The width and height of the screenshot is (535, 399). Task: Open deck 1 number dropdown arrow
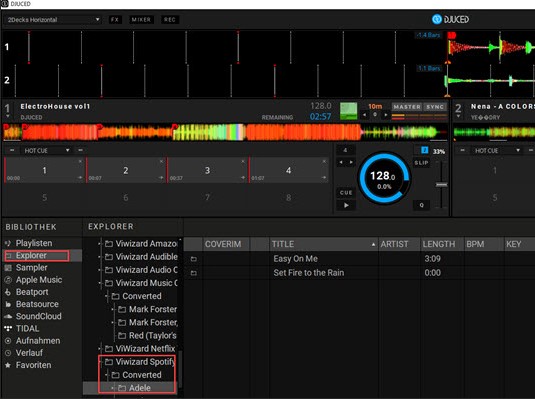click(x=8, y=117)
